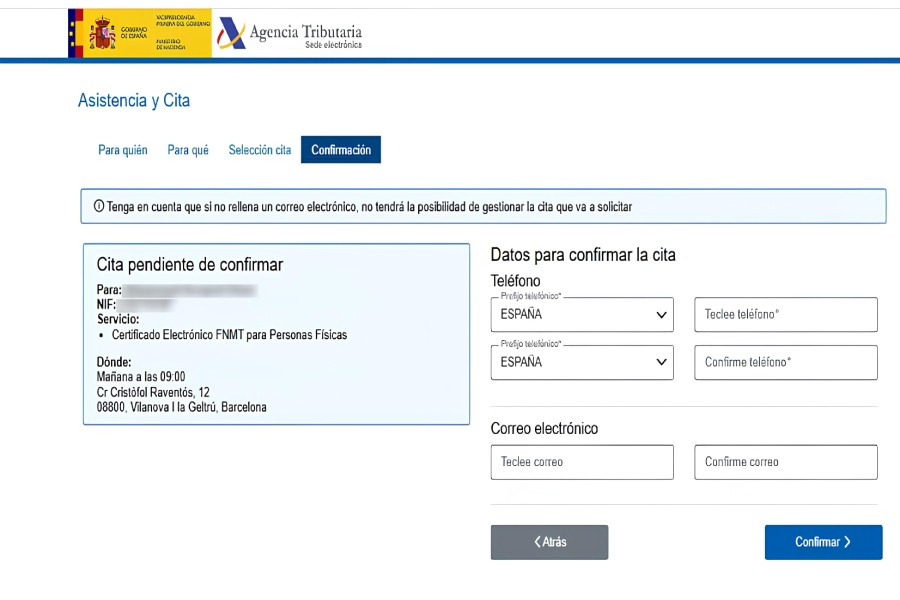This screenshot has width=900, height=600.
Task: Click the 'Asistencia y Cita' page heading
Action: point(134,100)
